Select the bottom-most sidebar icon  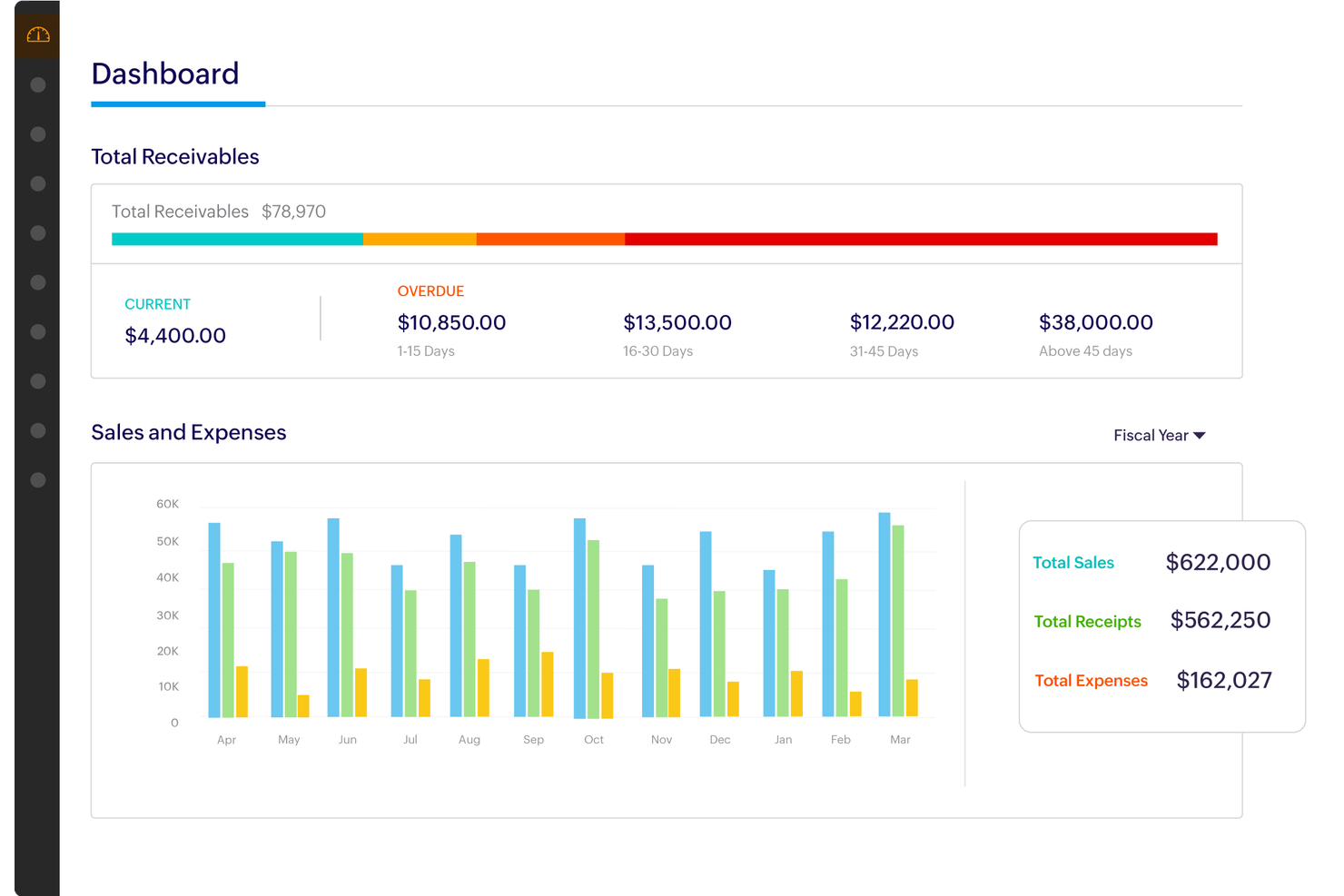pyautogui.click(x=37, y=478)
